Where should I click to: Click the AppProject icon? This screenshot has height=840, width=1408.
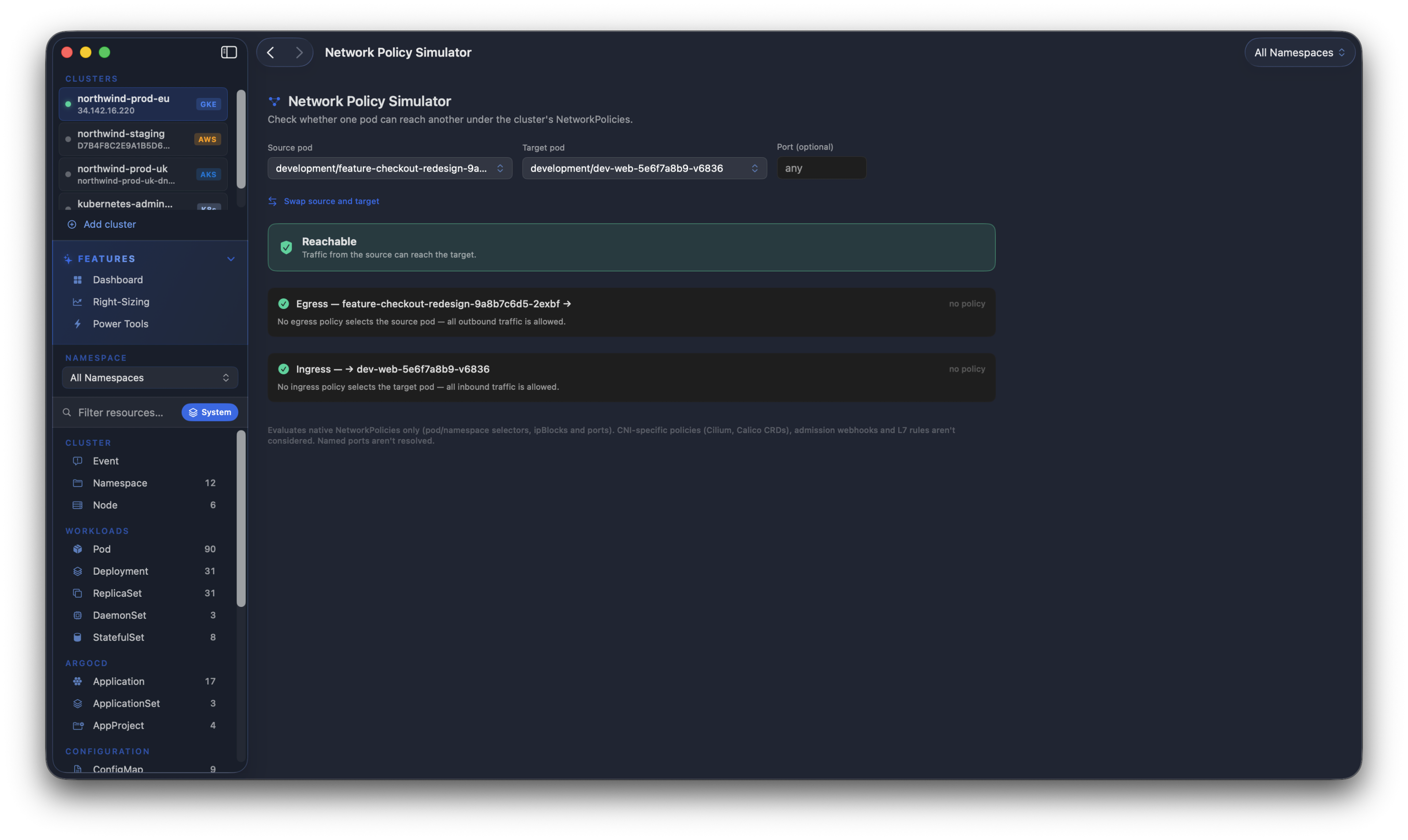tap(78, 726)
